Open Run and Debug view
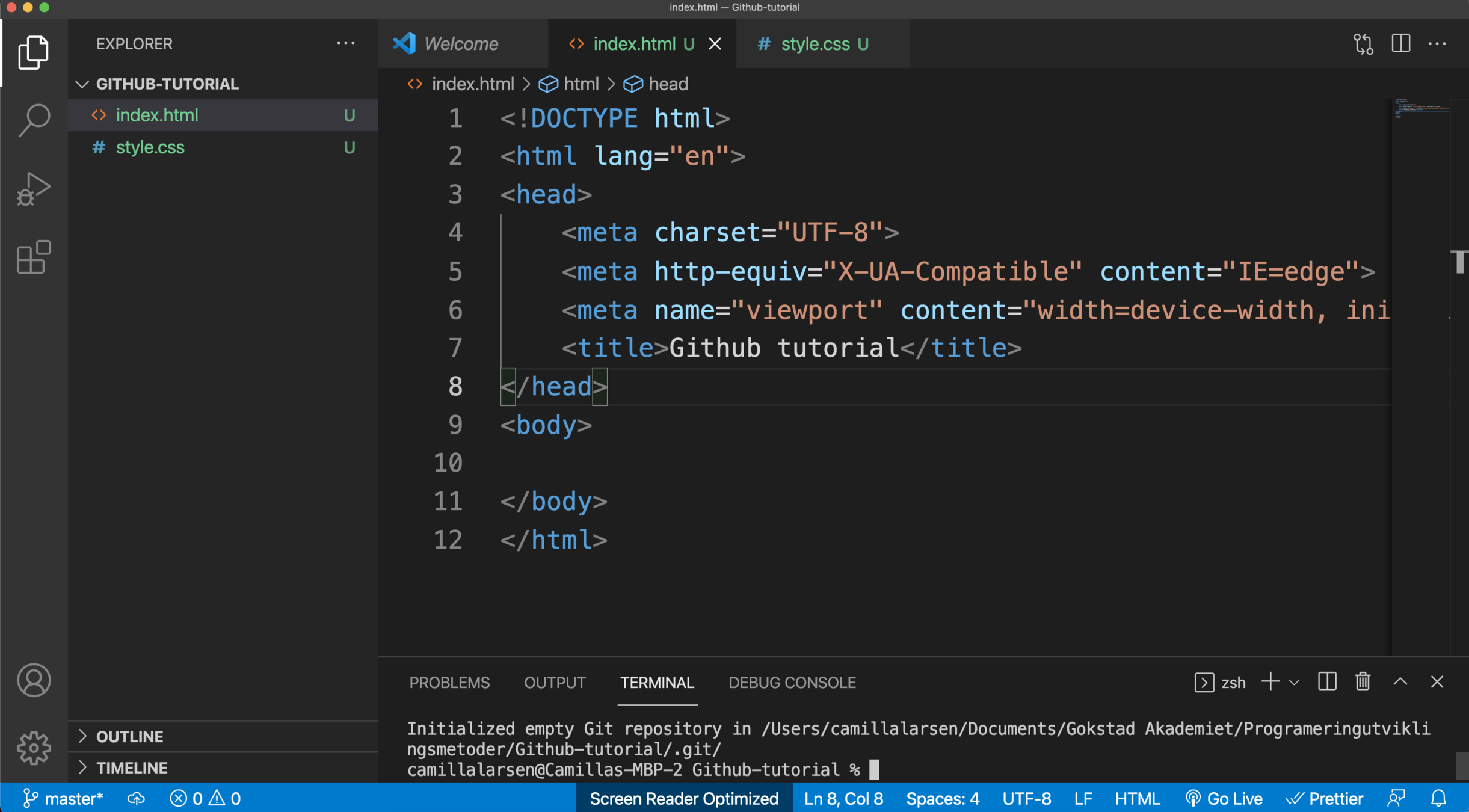Image resolution: width=1469 pixels, height=812 pixels. pos(34,189)
